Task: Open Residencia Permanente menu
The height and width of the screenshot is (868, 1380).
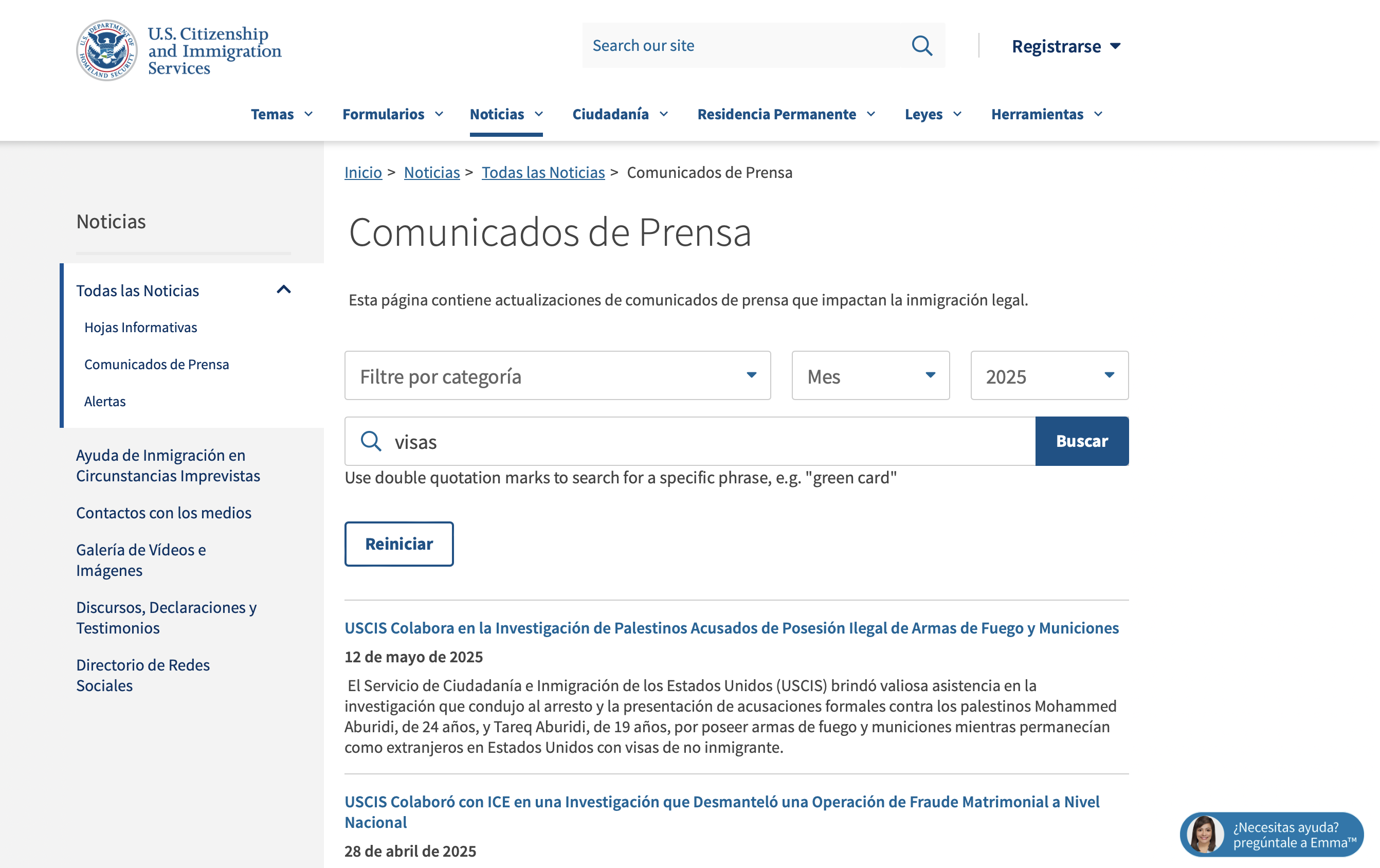Action: 786,114
